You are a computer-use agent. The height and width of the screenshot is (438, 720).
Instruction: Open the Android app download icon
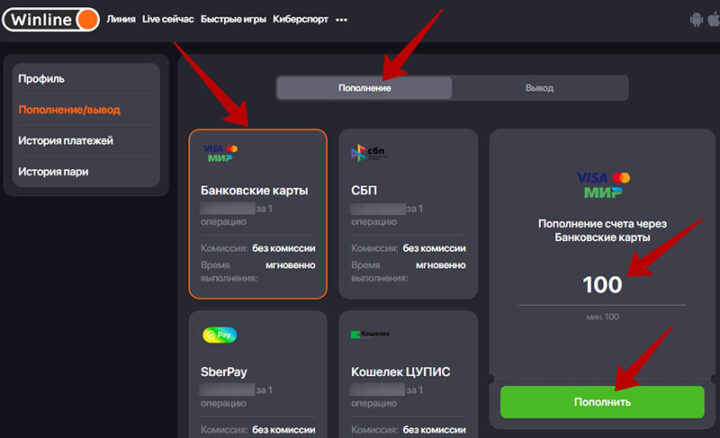tap(696, 19)
